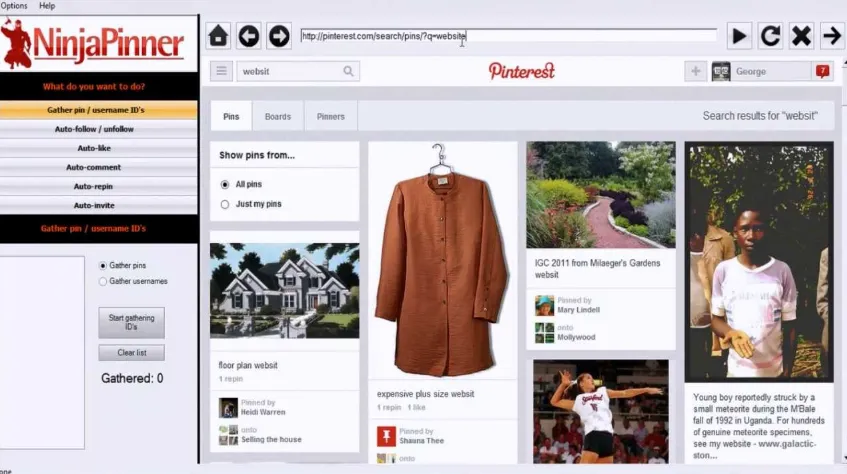The image size is (847, 474).
Task: Click 'Gathered: 0' counter text
Action: pyautogui.click(x=132, y=378)
